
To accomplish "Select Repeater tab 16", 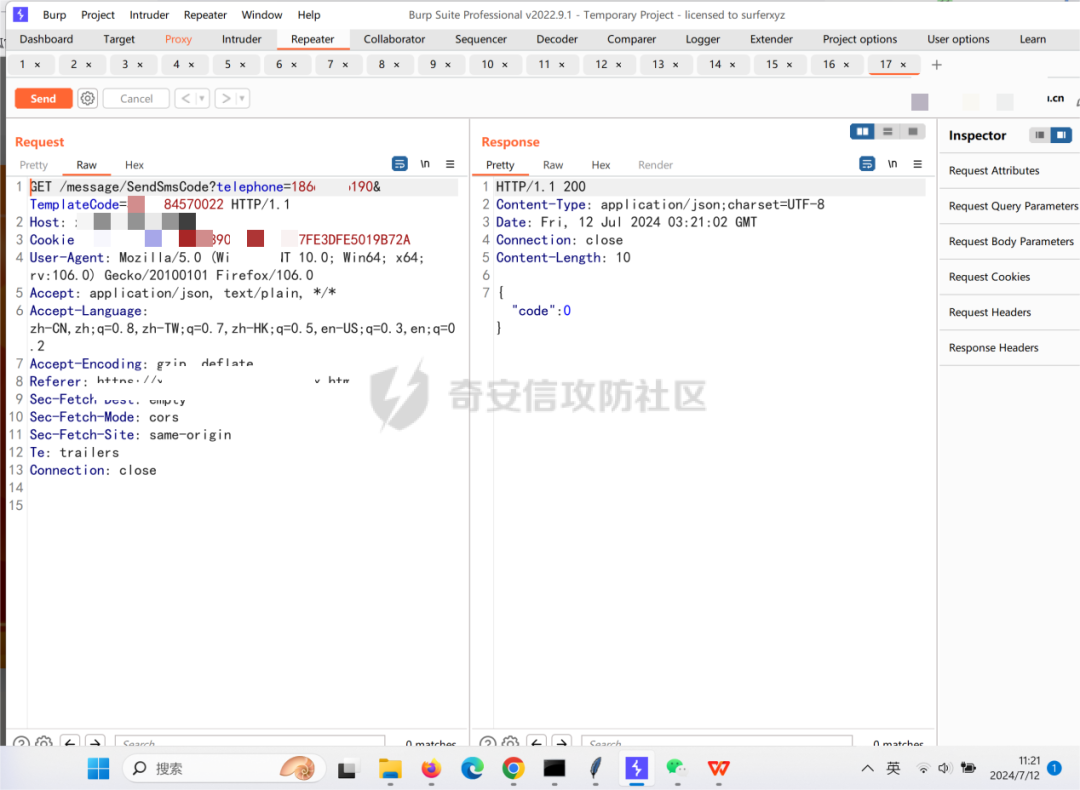I will tap(829, 64).
